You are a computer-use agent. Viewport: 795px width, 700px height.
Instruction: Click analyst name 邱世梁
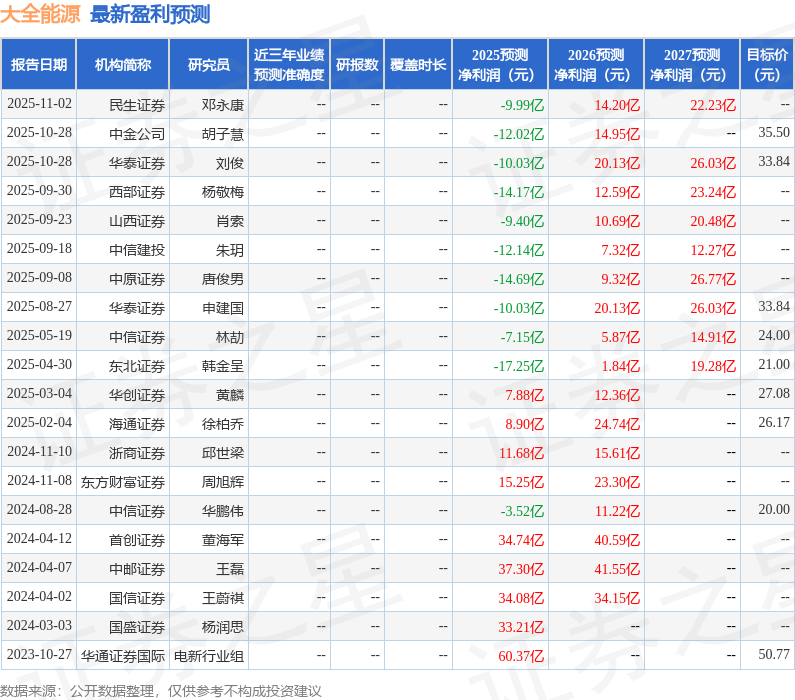coord(223,453)
